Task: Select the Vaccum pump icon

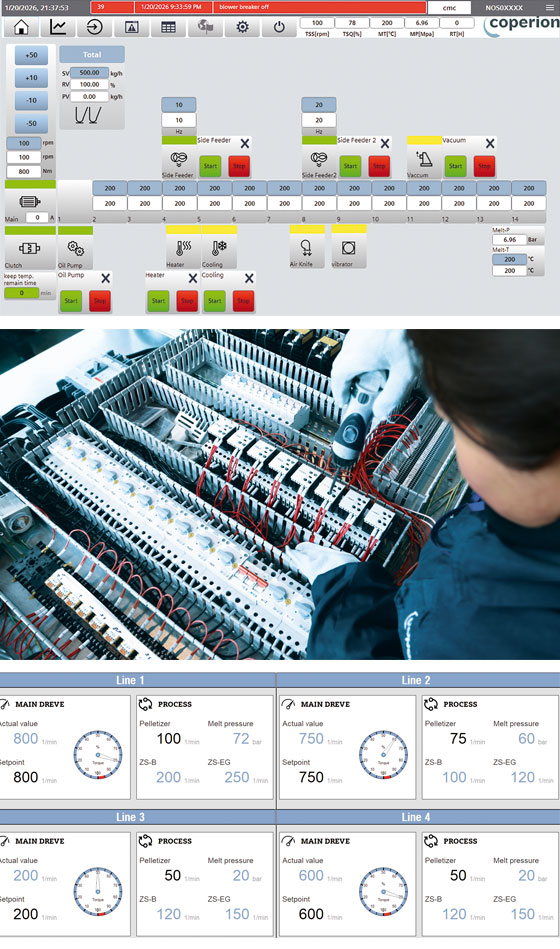Action: click(423, 159)
